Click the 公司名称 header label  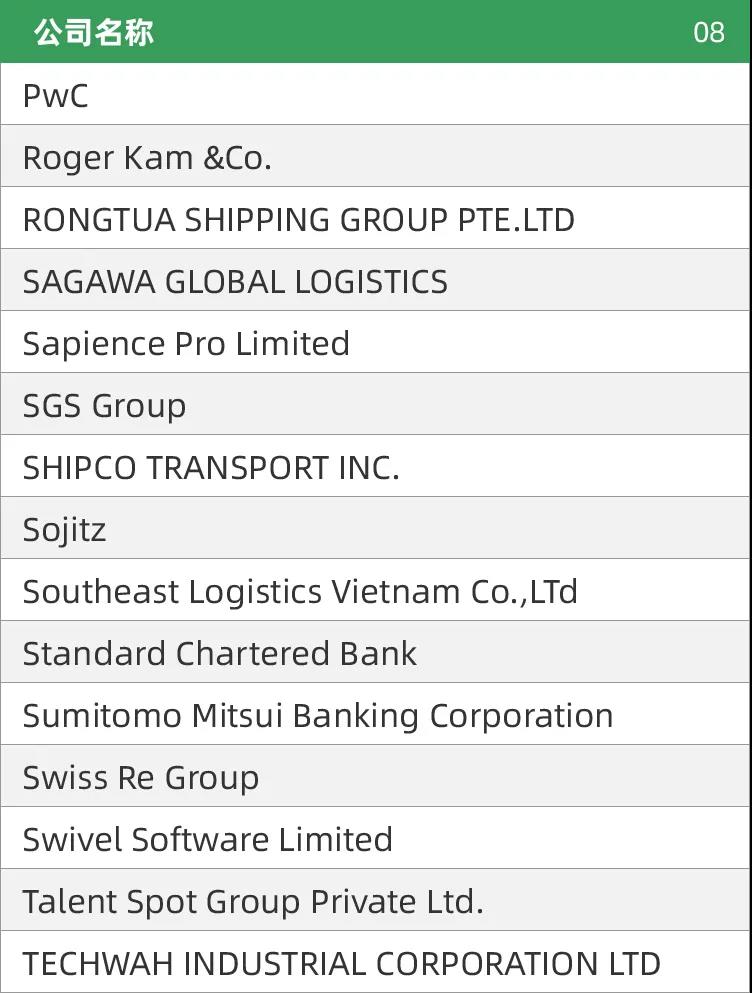[94, 32]
